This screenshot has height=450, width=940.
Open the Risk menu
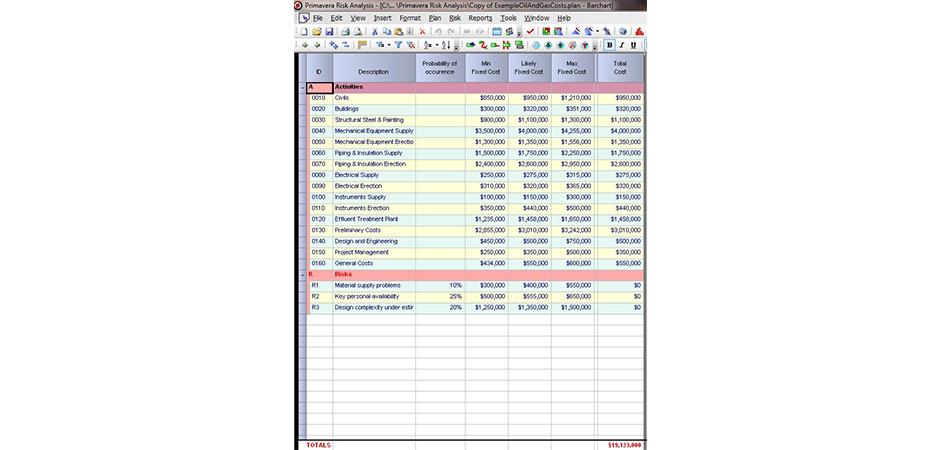pyautogui.click(x=455, y=18)
